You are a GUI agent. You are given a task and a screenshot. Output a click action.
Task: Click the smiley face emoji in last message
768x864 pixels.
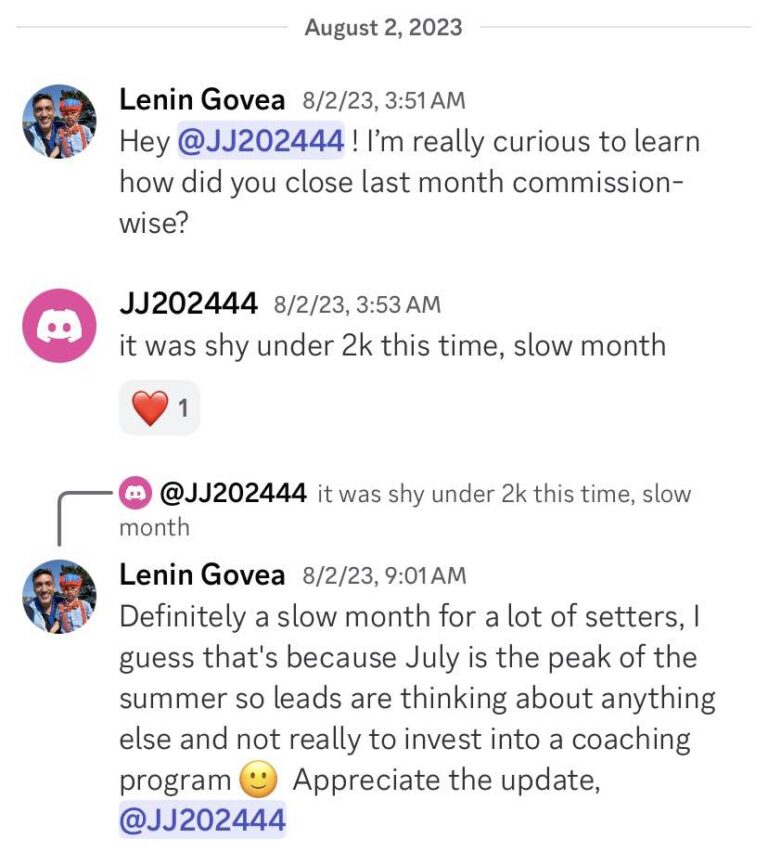(259, 780)
